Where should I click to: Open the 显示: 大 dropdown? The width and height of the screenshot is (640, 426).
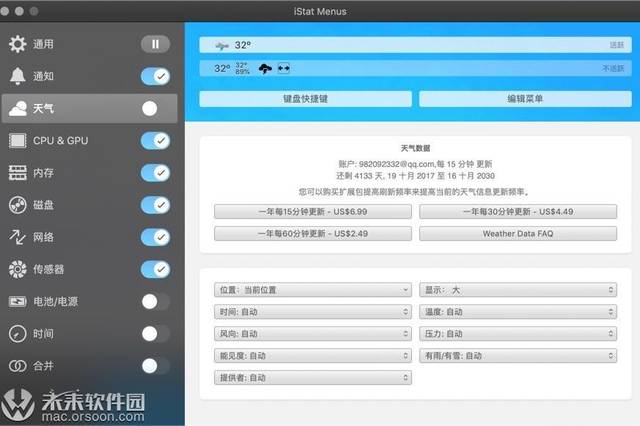(x=518, y=290)
